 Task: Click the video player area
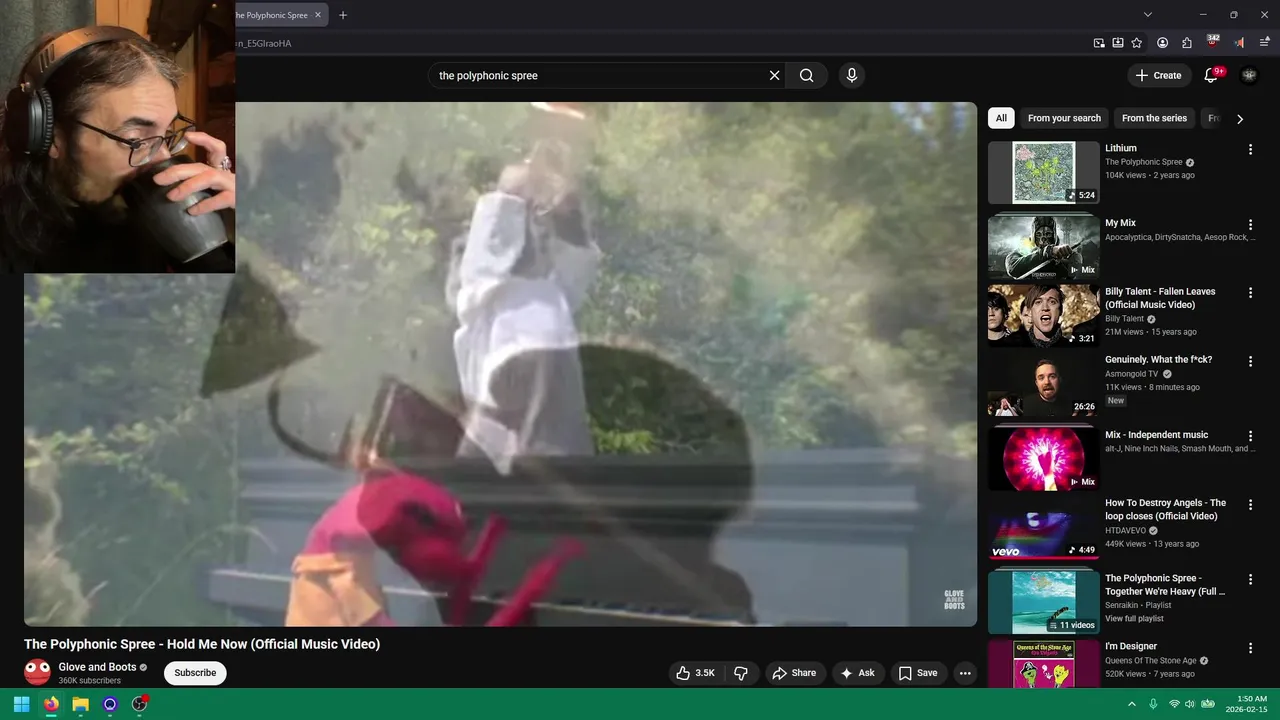(500, 364)
